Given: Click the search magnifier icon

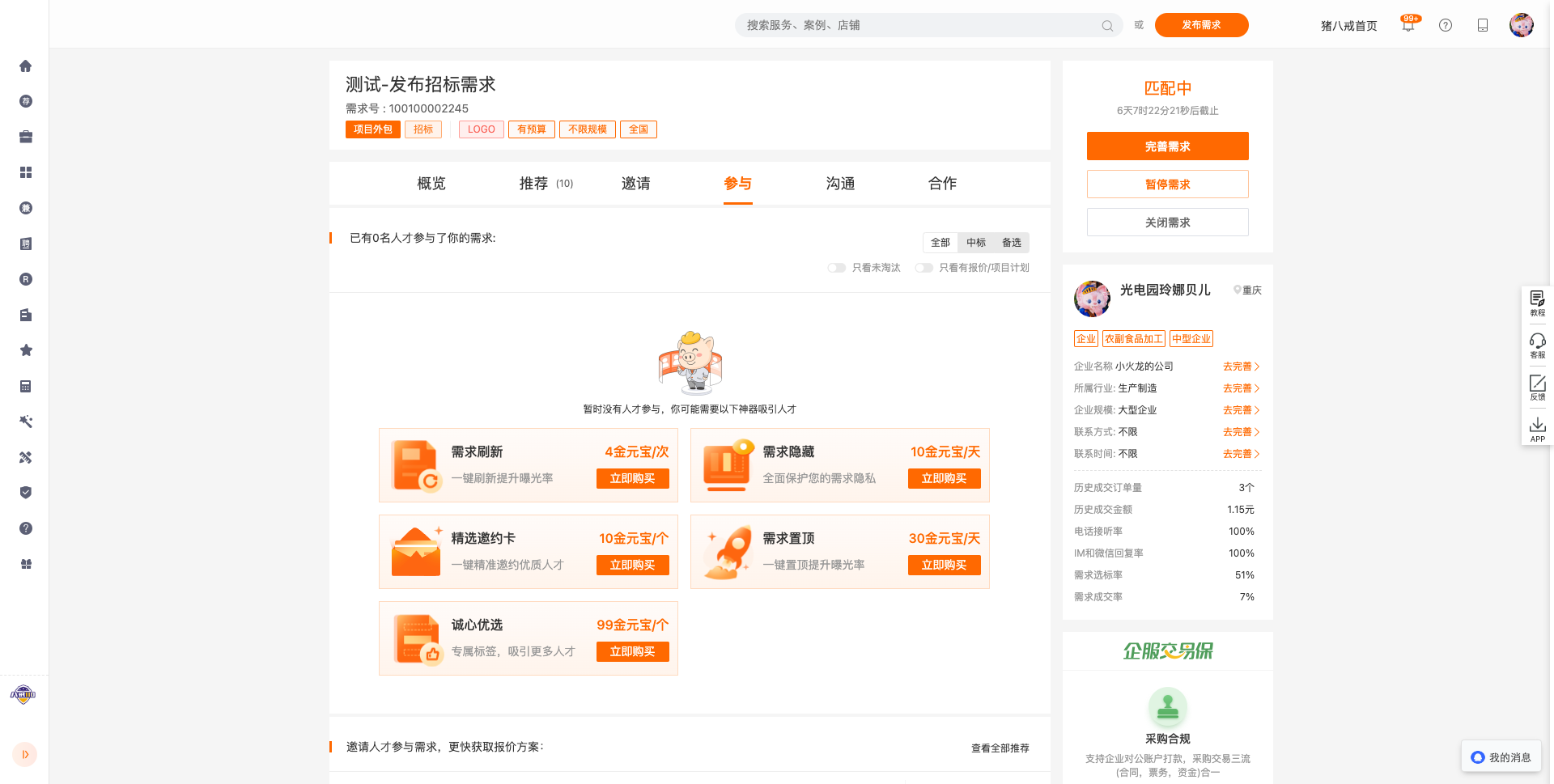Looking at the screenshot, I should pyautogui.click(x=1107, y=26).
